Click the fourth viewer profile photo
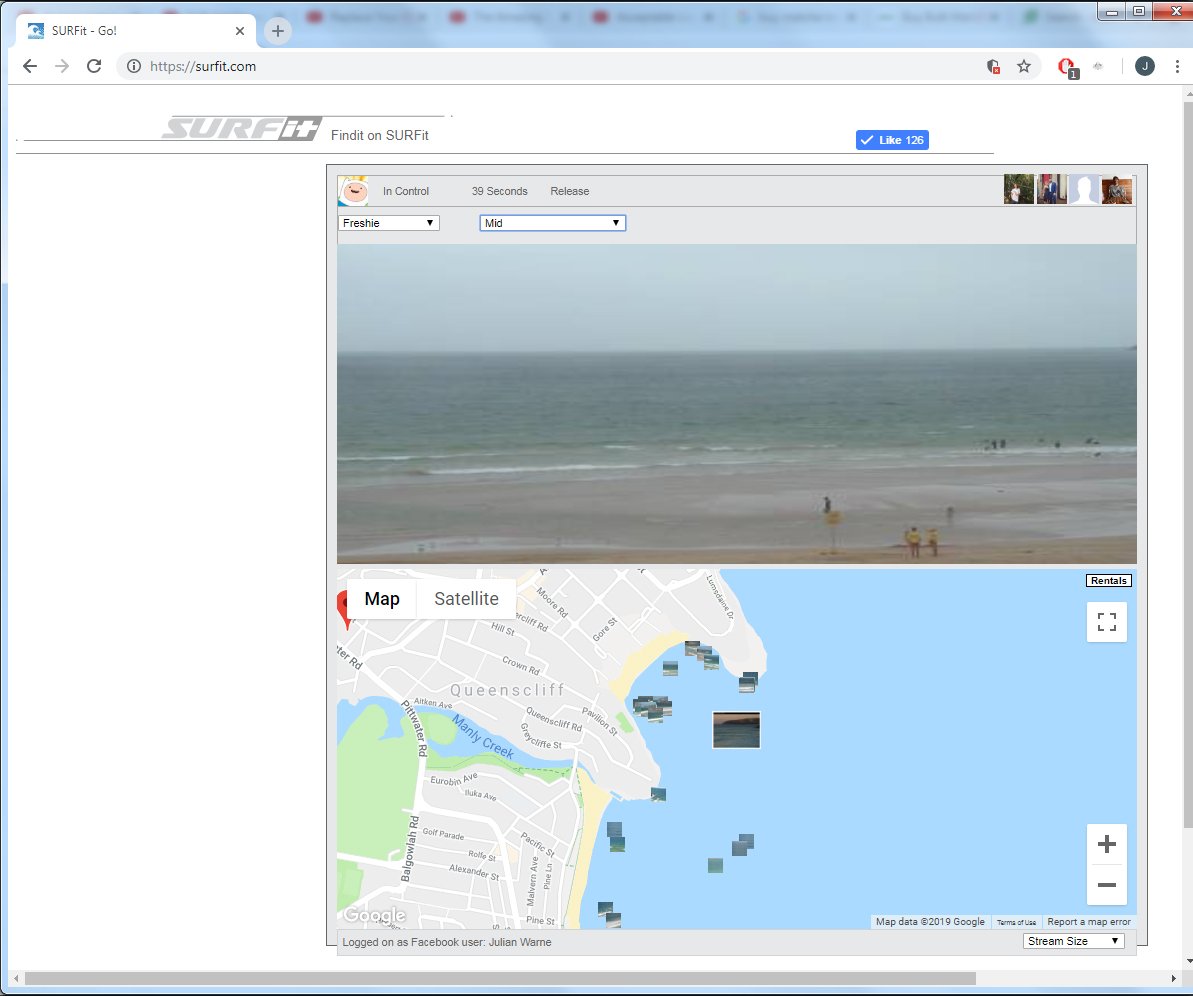The height and width of the screenshot is (996, 1193). point(1117,189)
